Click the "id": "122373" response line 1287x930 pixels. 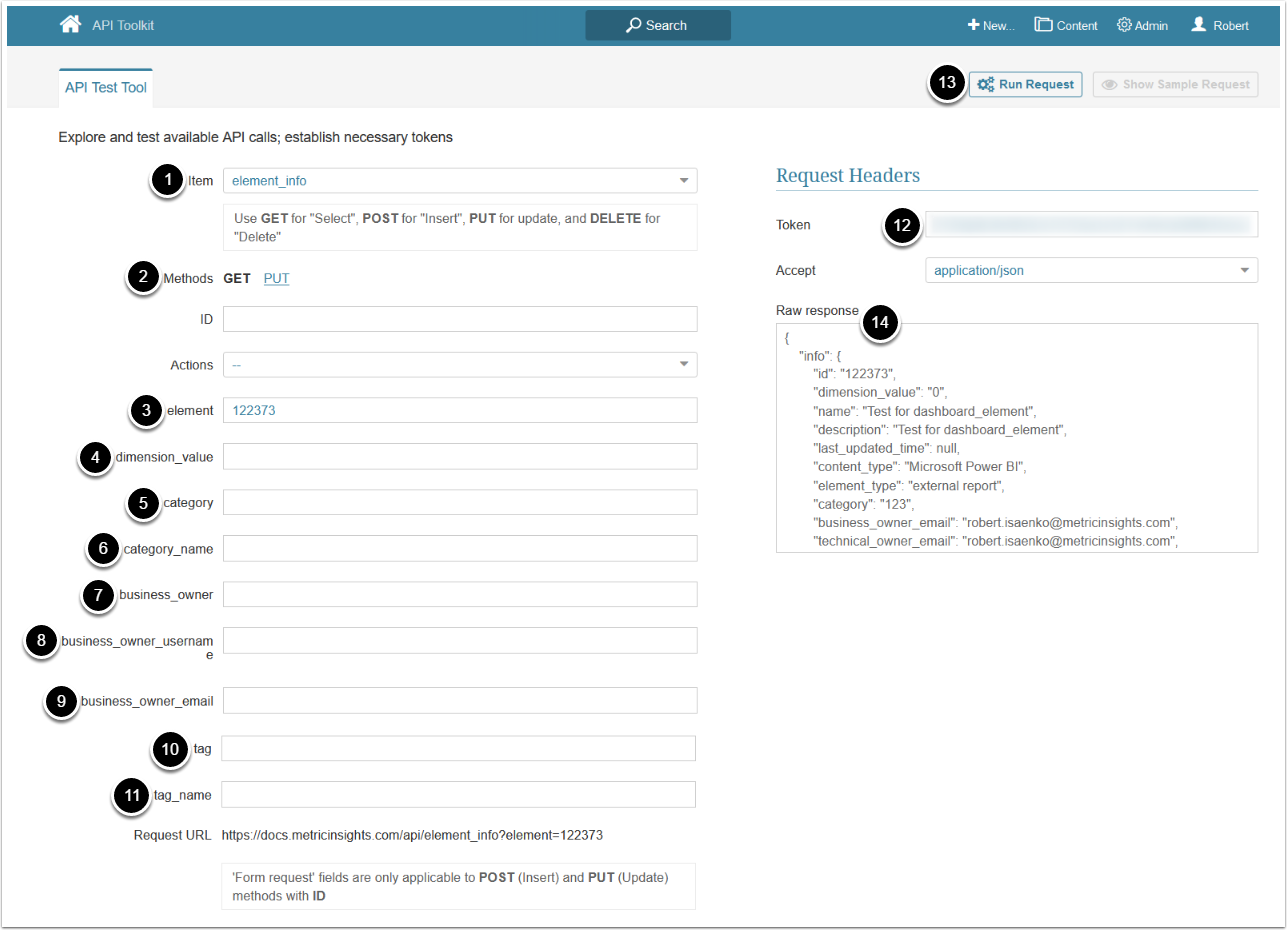[x=854, y=374]
